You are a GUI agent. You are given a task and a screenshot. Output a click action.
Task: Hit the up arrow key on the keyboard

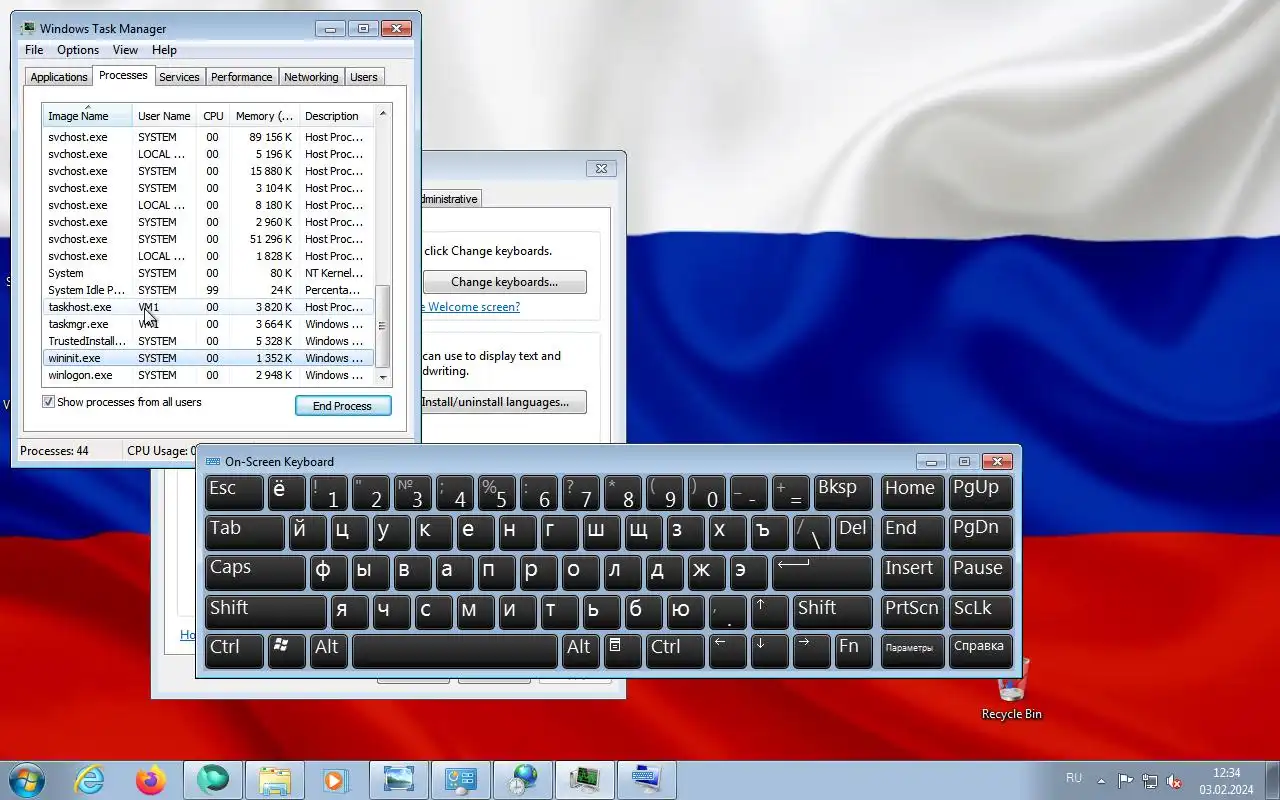[770, 611]
